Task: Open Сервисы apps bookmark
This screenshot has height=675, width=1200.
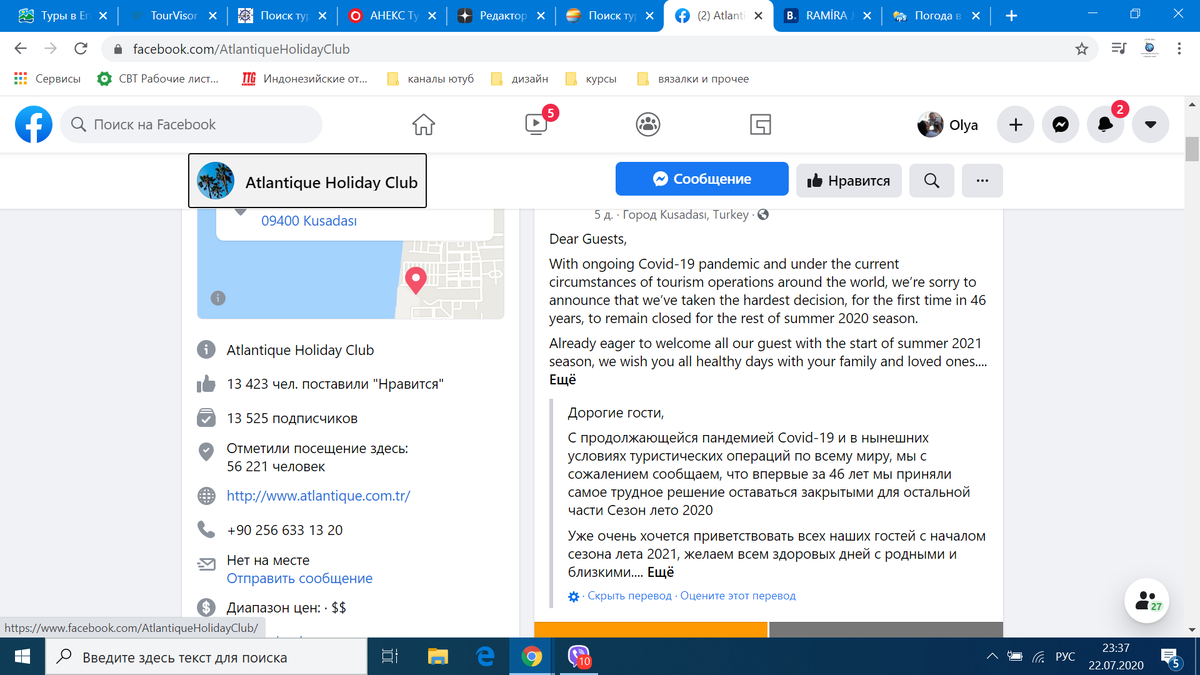Action: coord(47,78)
